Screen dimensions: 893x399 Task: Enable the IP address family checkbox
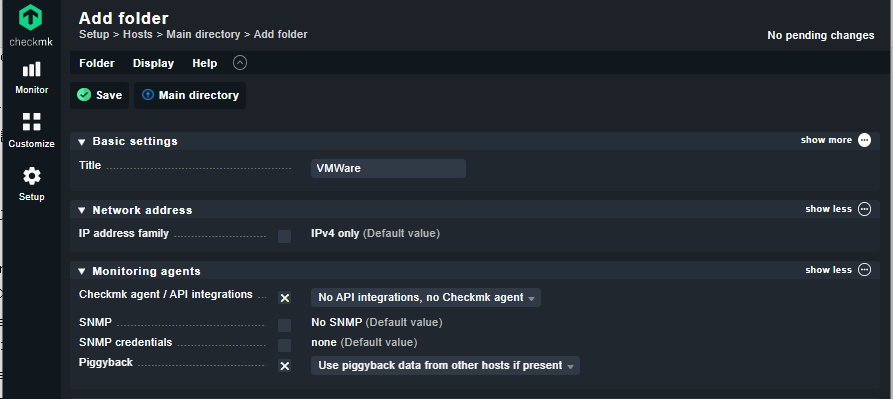284,236
